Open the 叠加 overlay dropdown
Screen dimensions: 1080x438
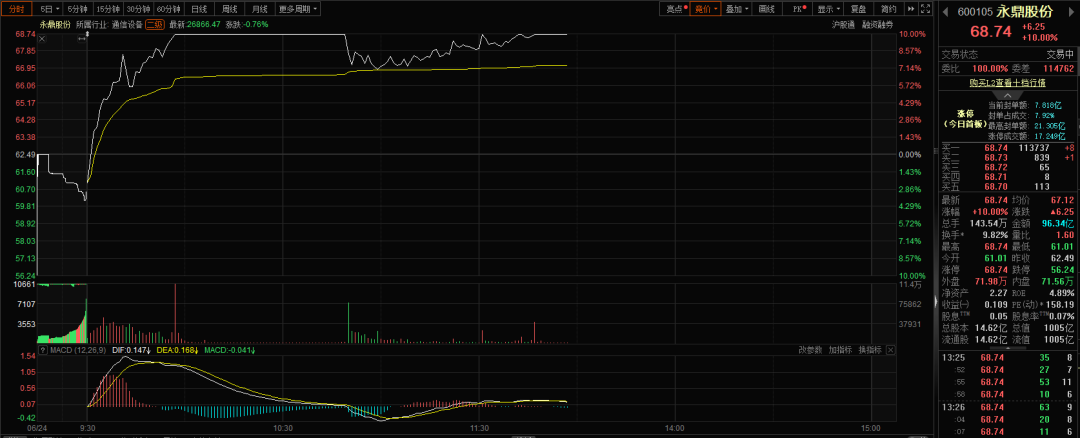(736, 9)
